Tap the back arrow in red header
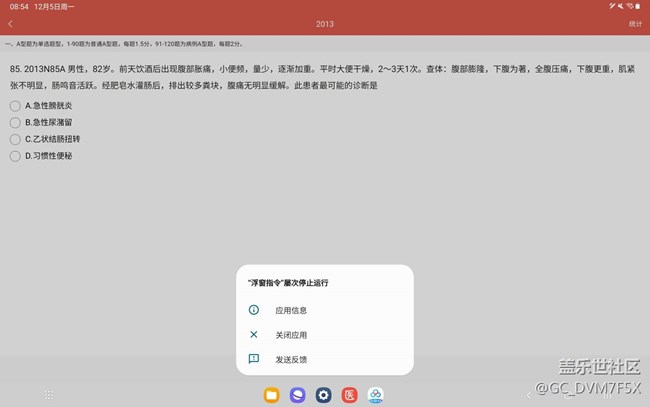 tap(10, 23)
